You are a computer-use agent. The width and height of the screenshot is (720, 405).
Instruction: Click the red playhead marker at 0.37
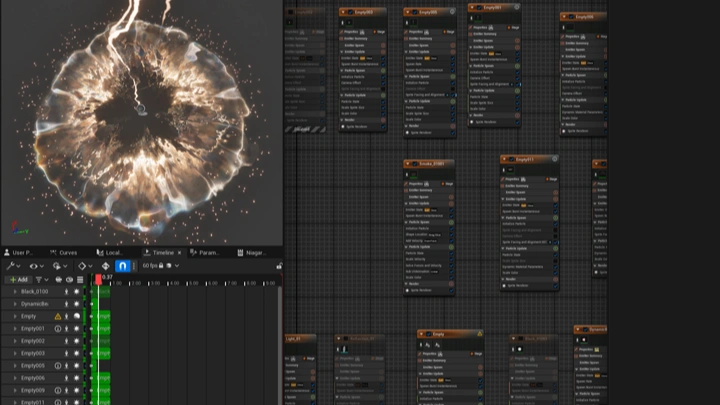pos(98,279)
